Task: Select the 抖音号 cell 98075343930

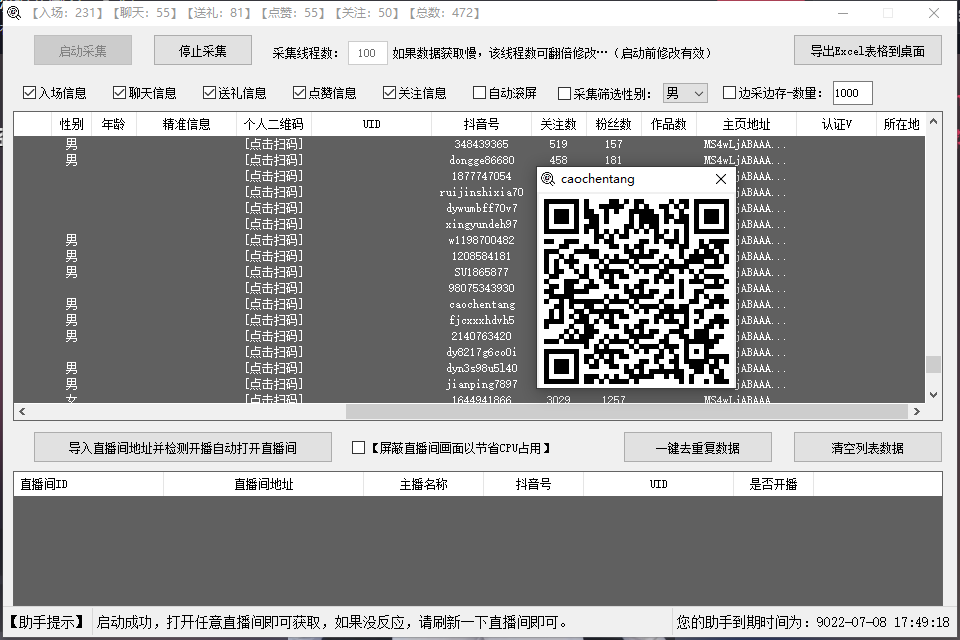Action: pos(481,288)
